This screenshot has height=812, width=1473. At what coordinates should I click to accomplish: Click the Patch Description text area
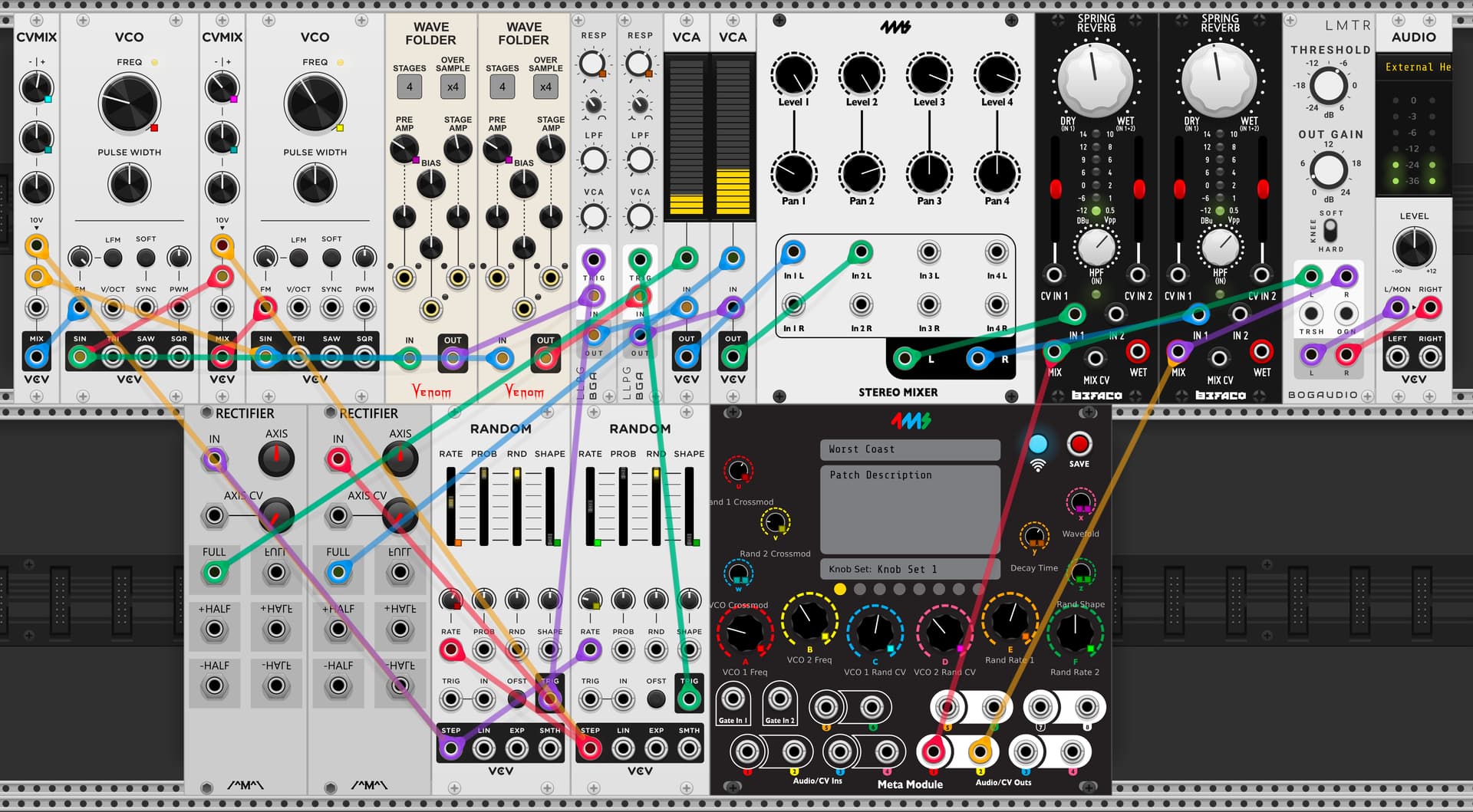910,509
